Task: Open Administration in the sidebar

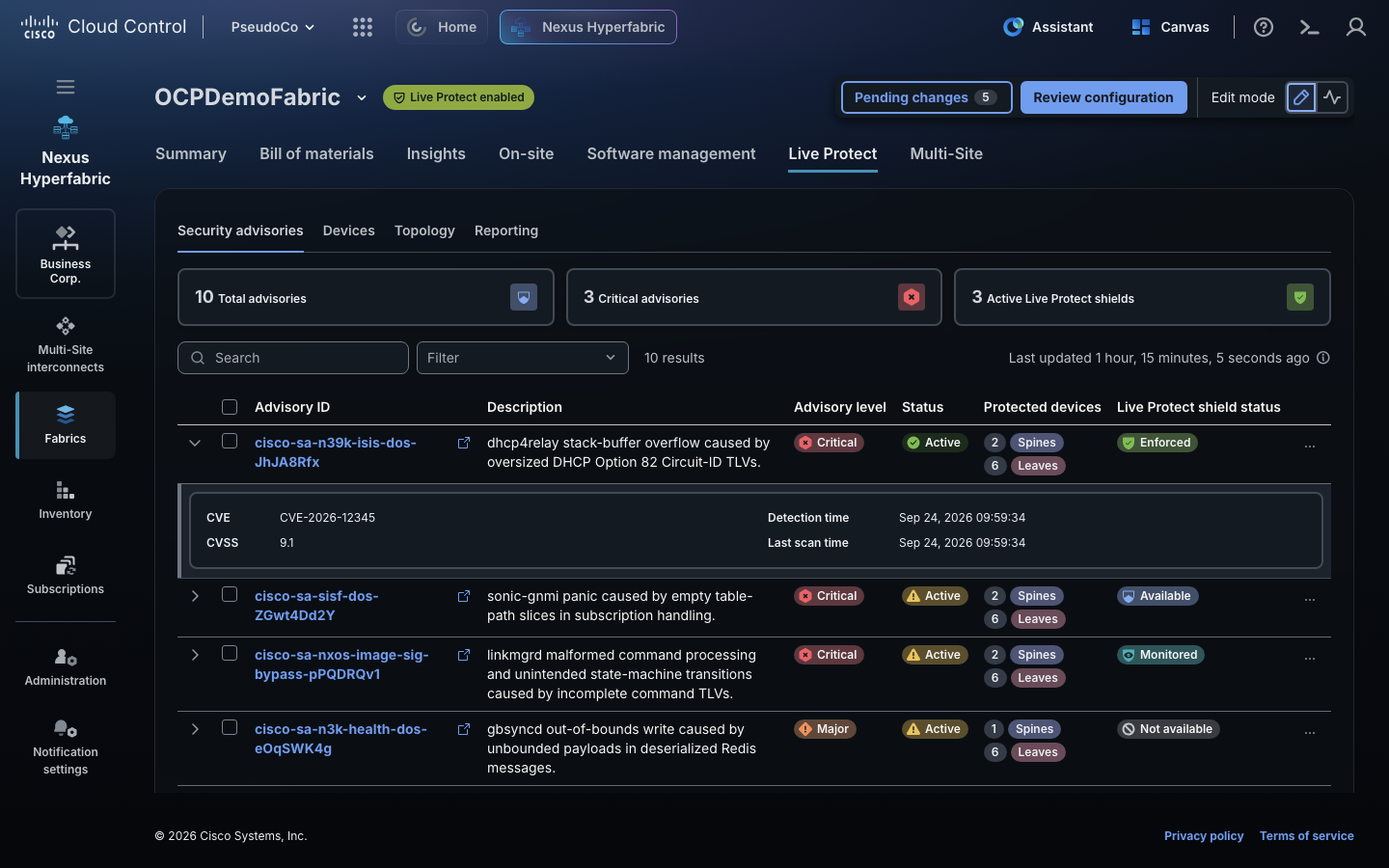Action: [66, 667]
